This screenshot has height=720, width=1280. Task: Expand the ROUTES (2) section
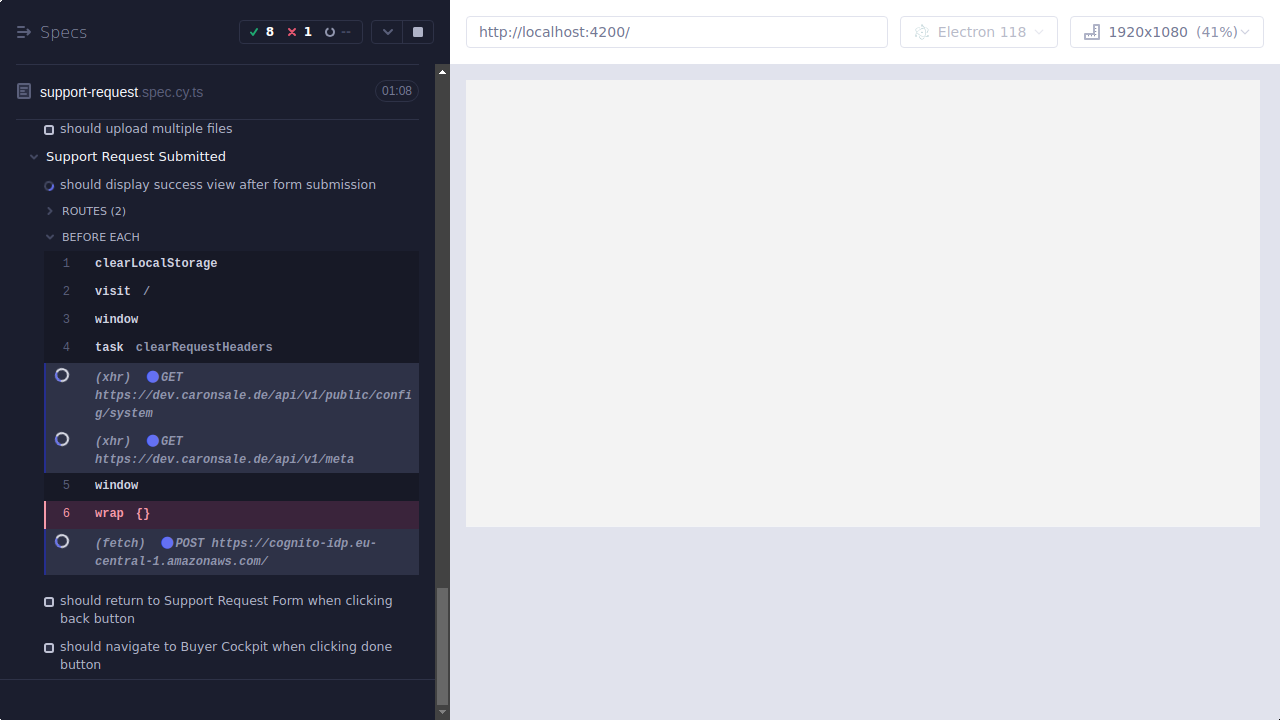tap(49, 211)
